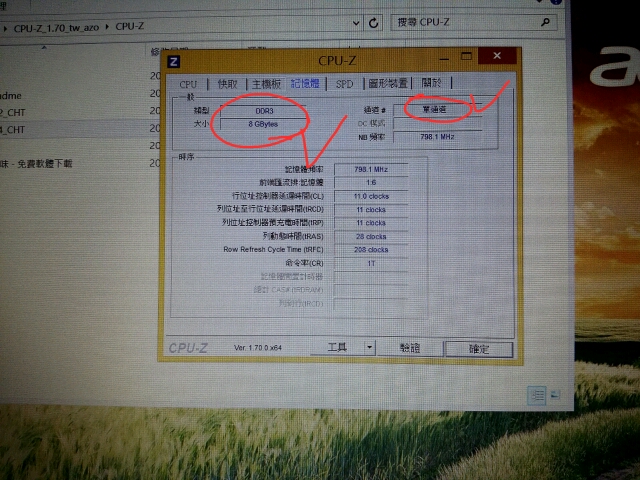
Task: Switch Explorer to details view icon
Action: (x=537, y=395)
